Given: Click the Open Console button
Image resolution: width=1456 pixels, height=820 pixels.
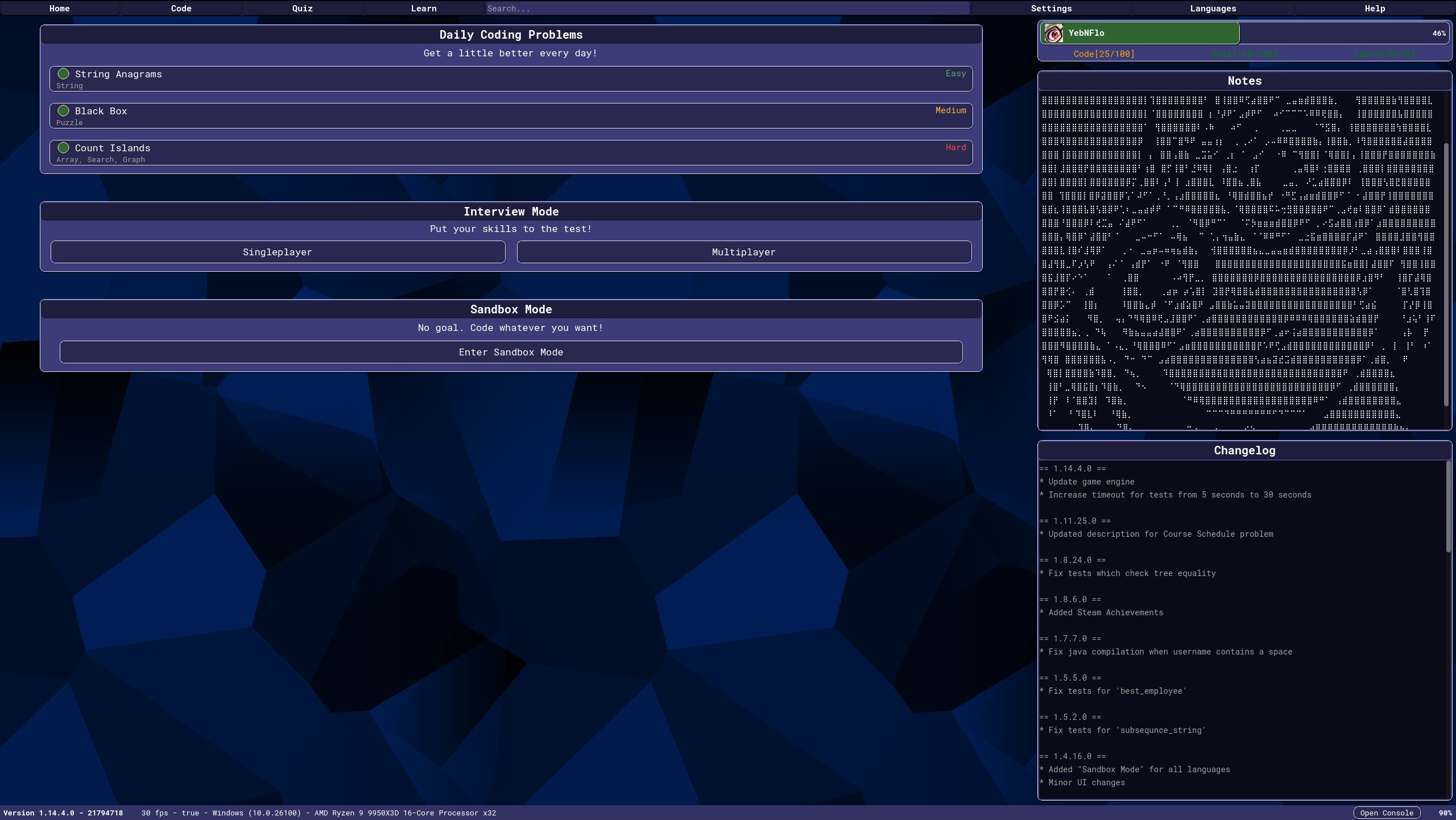Looking at the screenshot, I should pos(1386,813).
